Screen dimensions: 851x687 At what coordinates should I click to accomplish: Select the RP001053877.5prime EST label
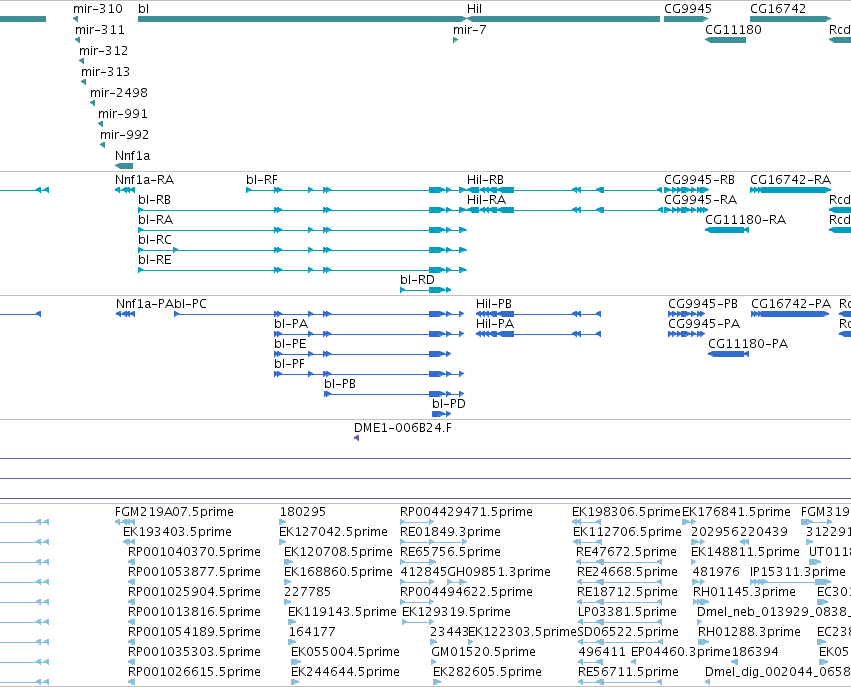coord(194,572)
